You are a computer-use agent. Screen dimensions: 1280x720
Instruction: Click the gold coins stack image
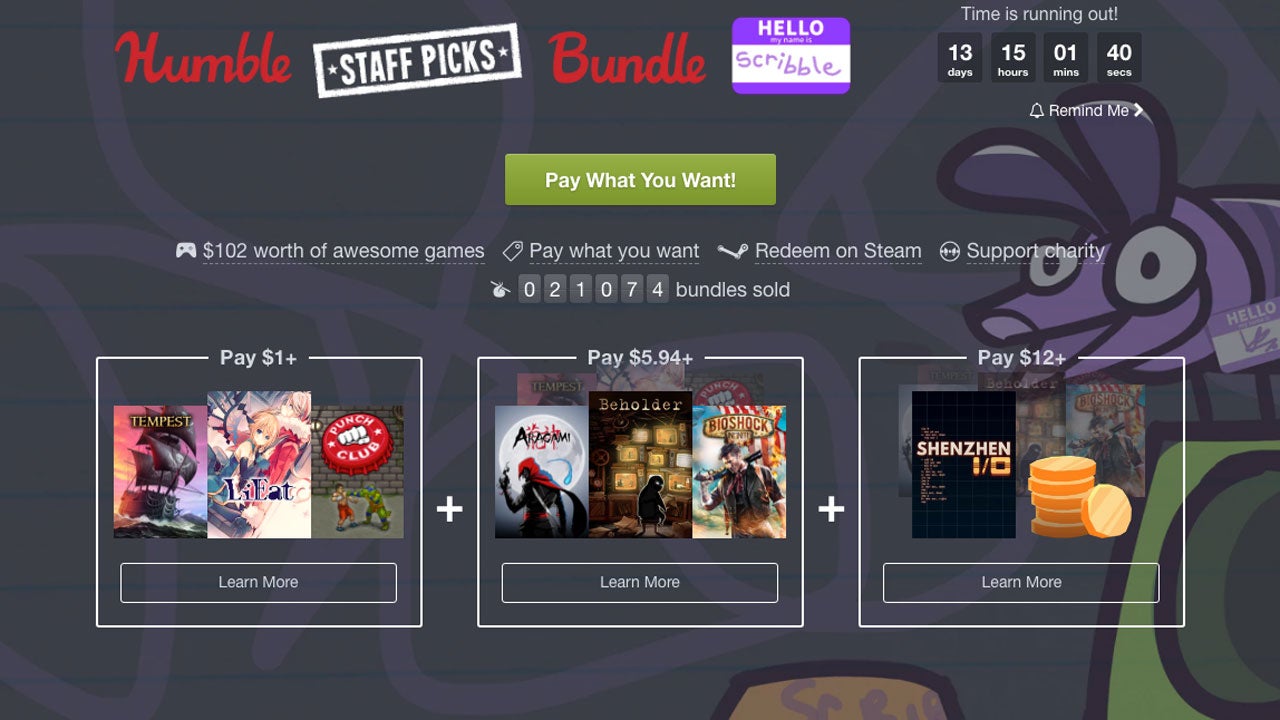click(1079, 497)
